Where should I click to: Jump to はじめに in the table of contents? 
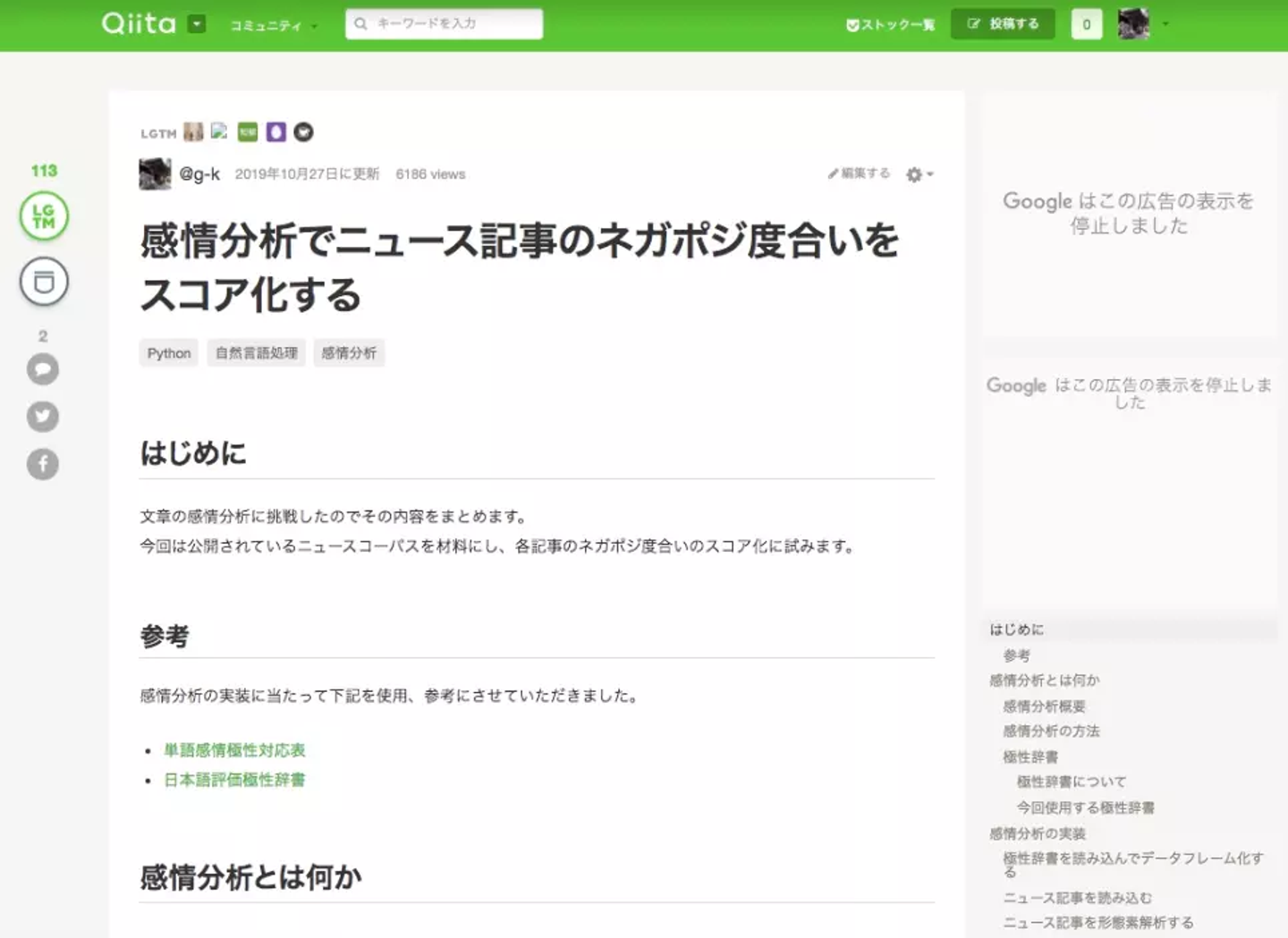1017,630
